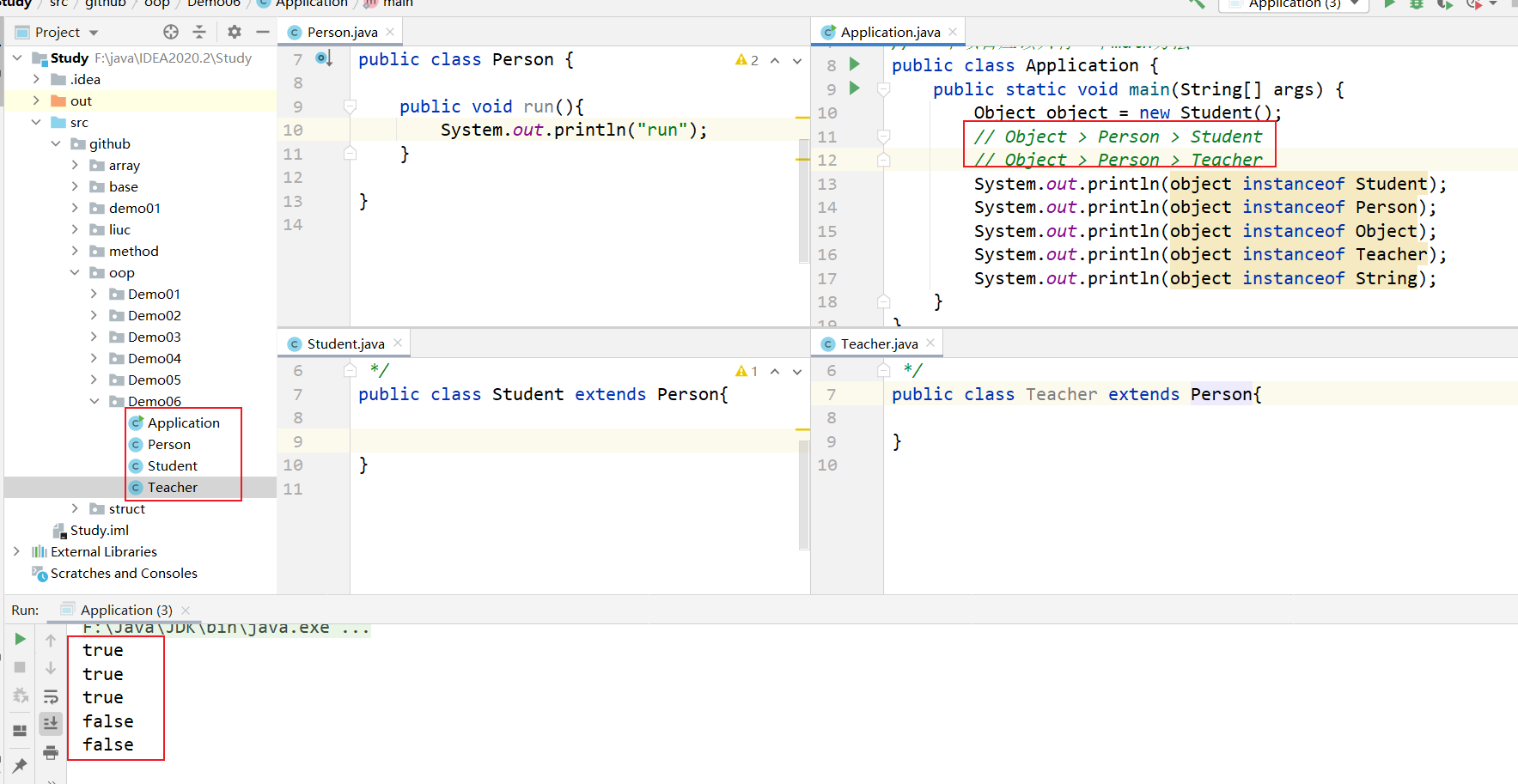
Task: Hide the Project tool window with minus icon
Action: [x=263, y=32]
